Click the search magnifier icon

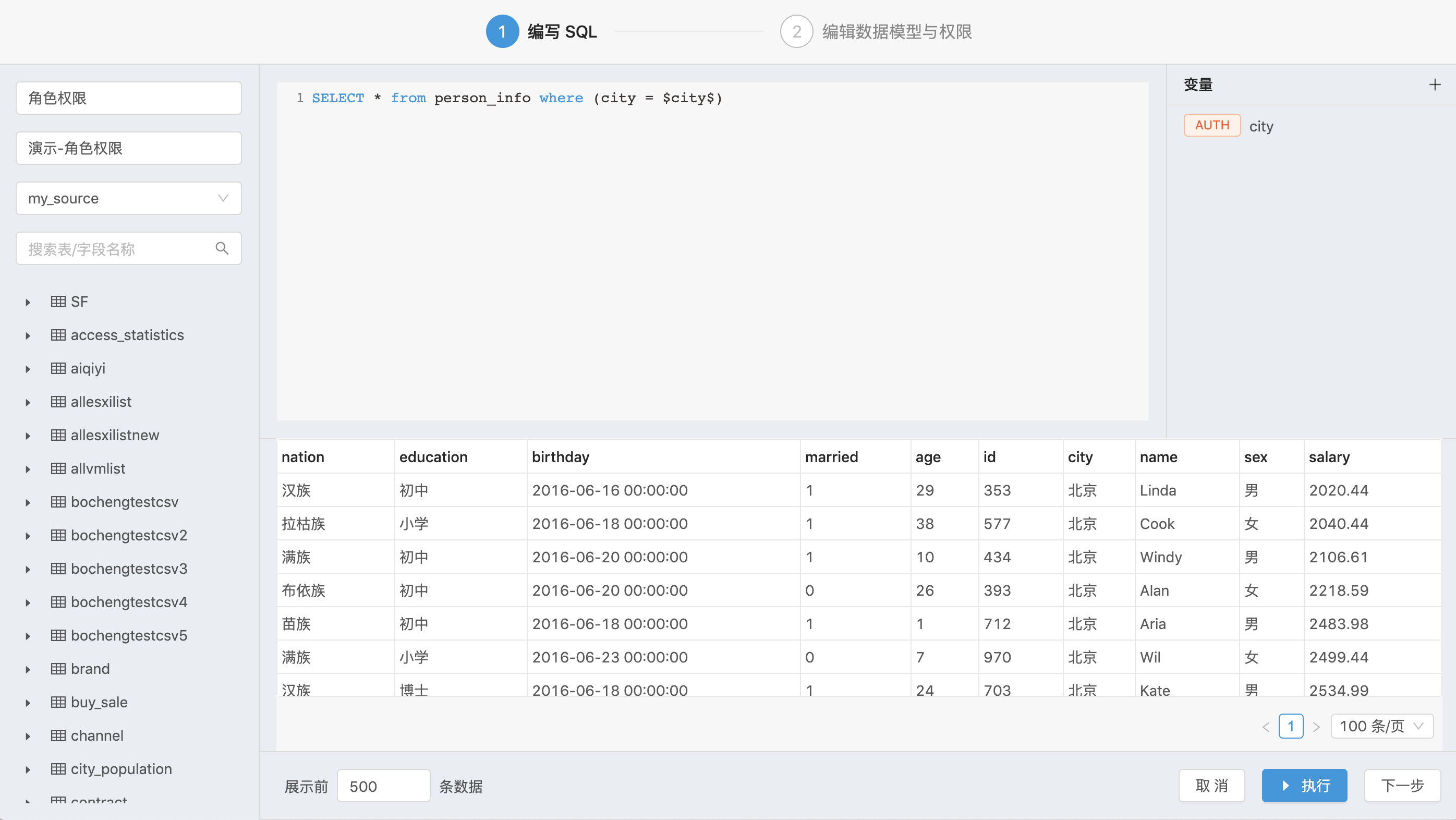[222, 249]
